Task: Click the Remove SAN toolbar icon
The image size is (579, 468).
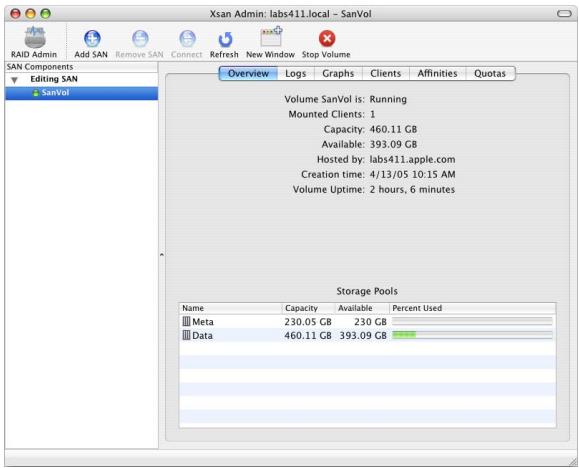Action: click(140, 38)
